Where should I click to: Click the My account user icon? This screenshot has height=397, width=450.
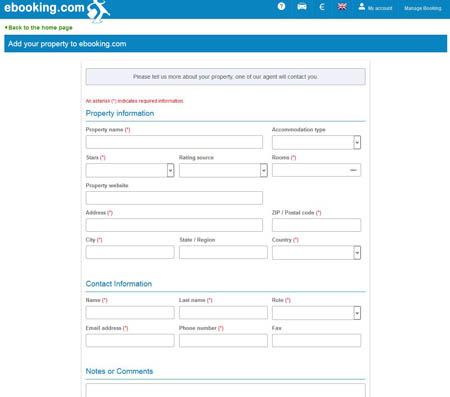point(361,6)
